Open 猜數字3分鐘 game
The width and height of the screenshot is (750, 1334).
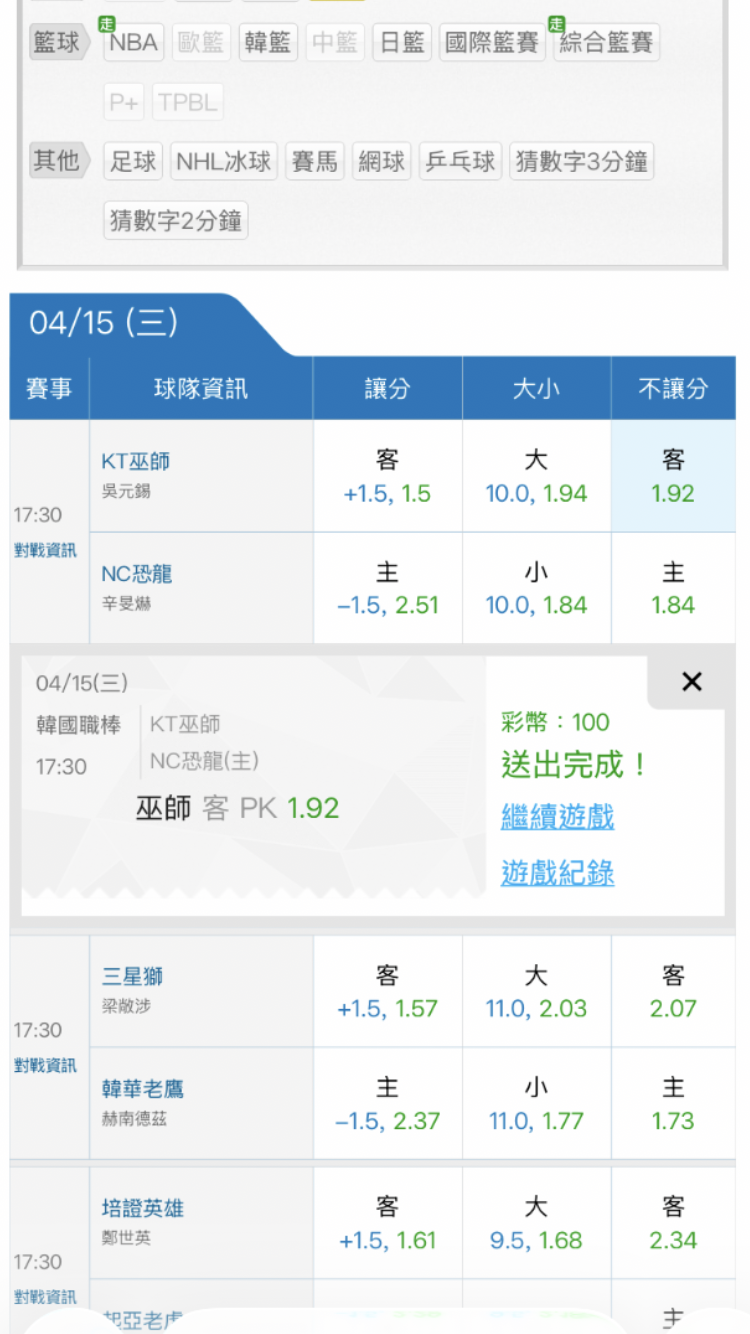click(x=580, y=161)
